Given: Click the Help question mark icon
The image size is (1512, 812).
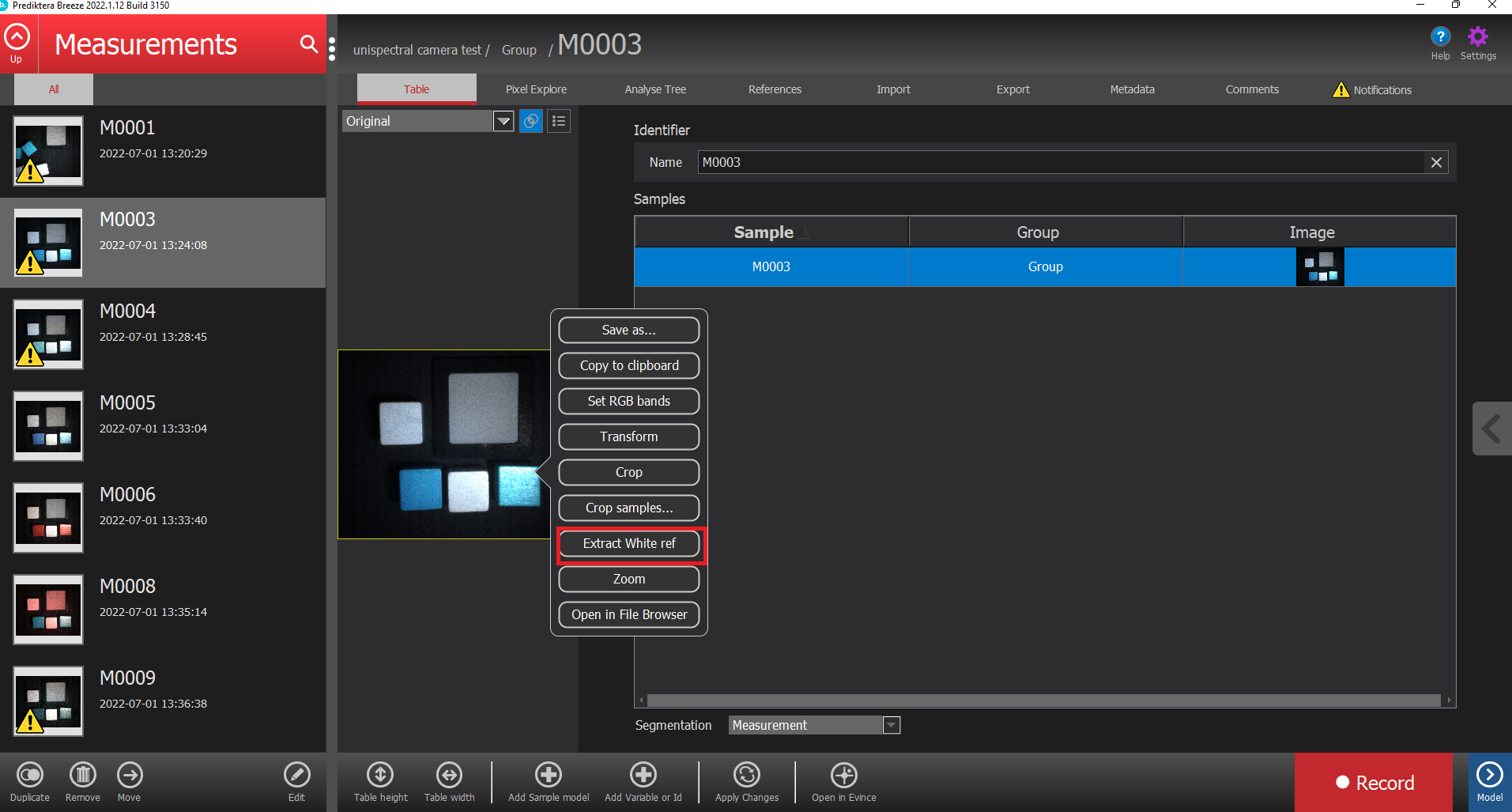Looking at the screenshot, I should (x=1440, y=37).
